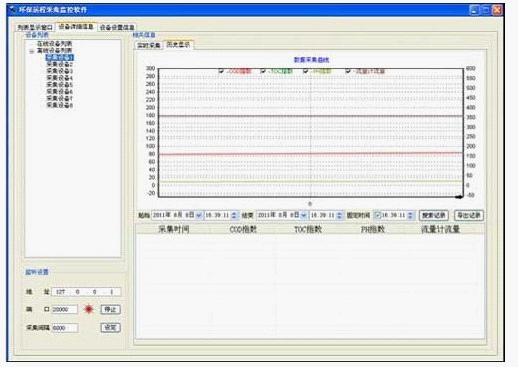
Task: Click the end time spinner
Action: click(340, 215)
